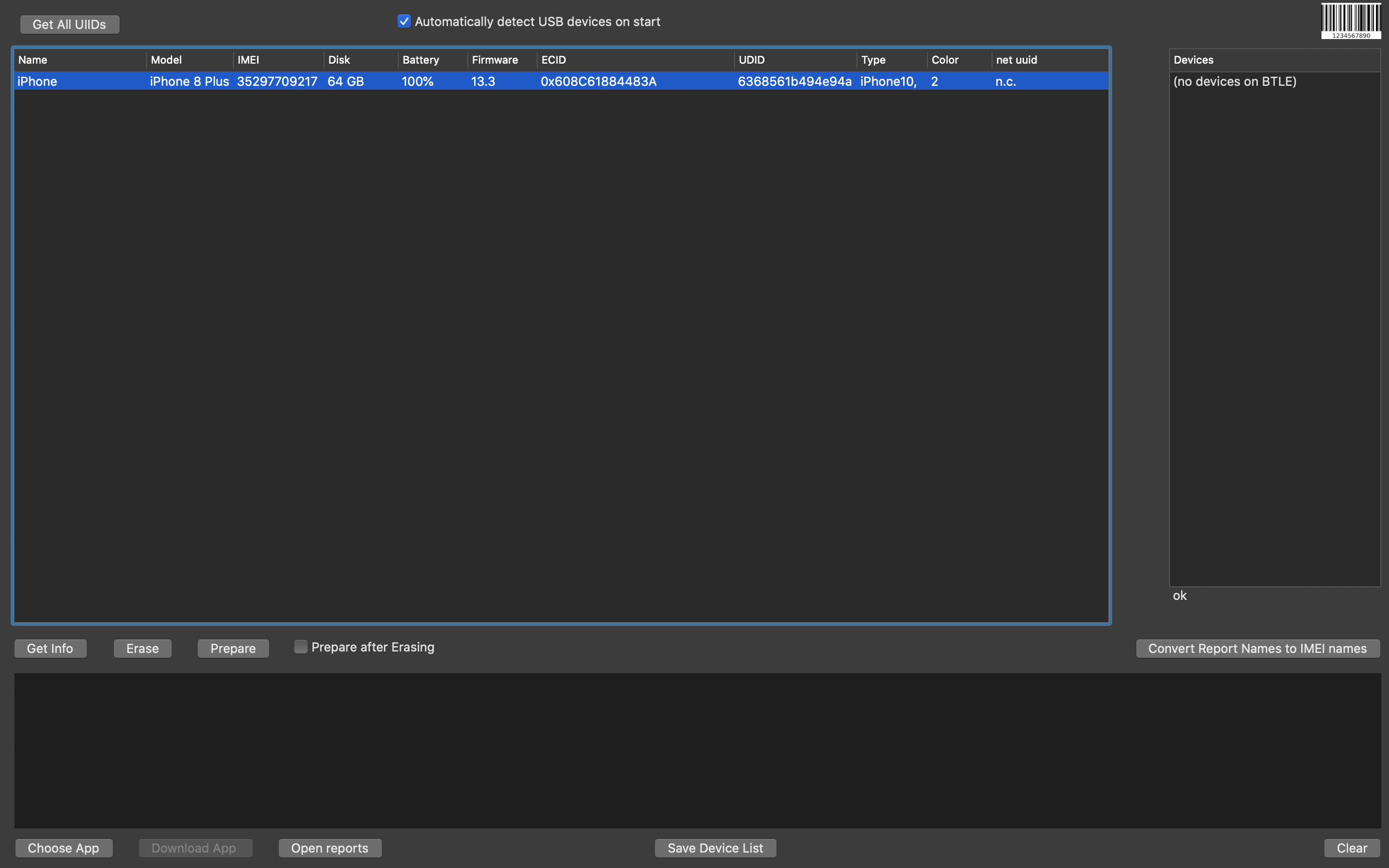The image size is (1389, 868).
Task: Sort table by IMEI column header
Action: [x=278, y=60]
